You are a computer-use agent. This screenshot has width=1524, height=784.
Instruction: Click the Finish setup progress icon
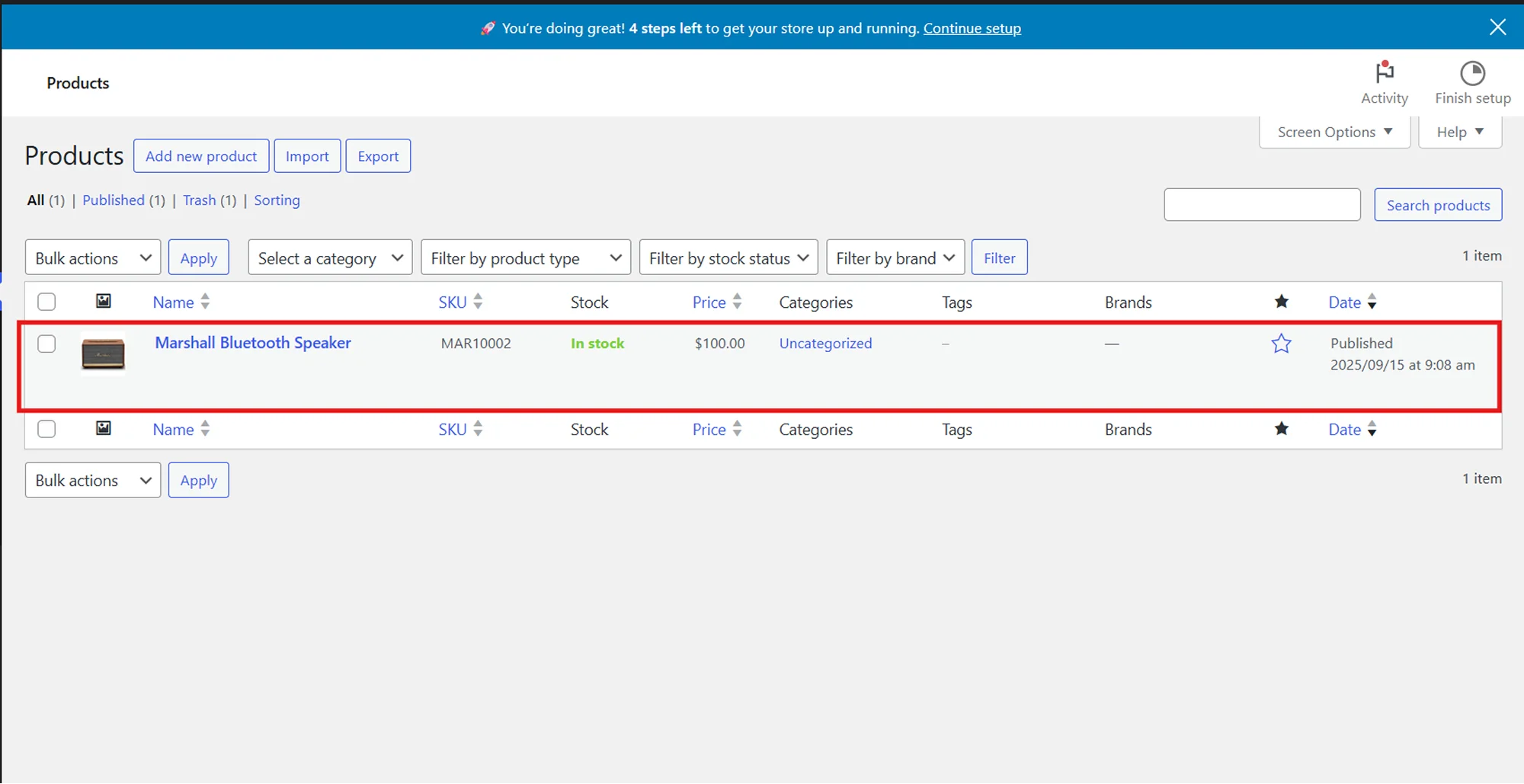coord(1472,74)
